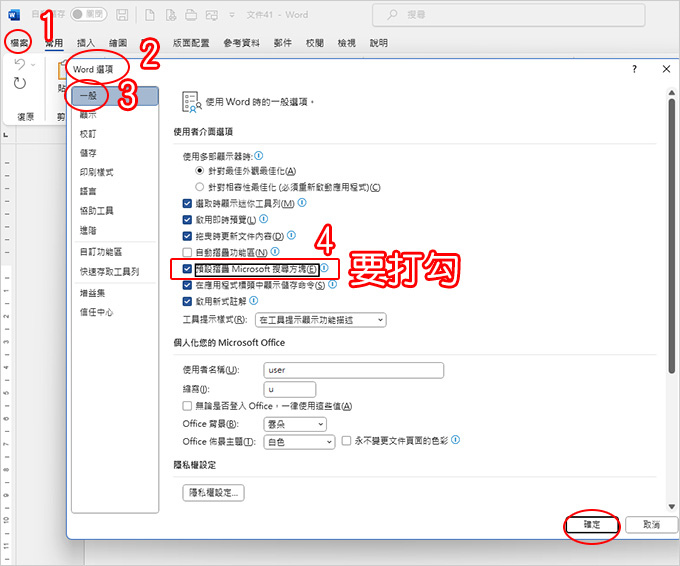680x566 pixels.
Task: Click info icon beside 啟用即時預覽
Action: tap(264, 219)
